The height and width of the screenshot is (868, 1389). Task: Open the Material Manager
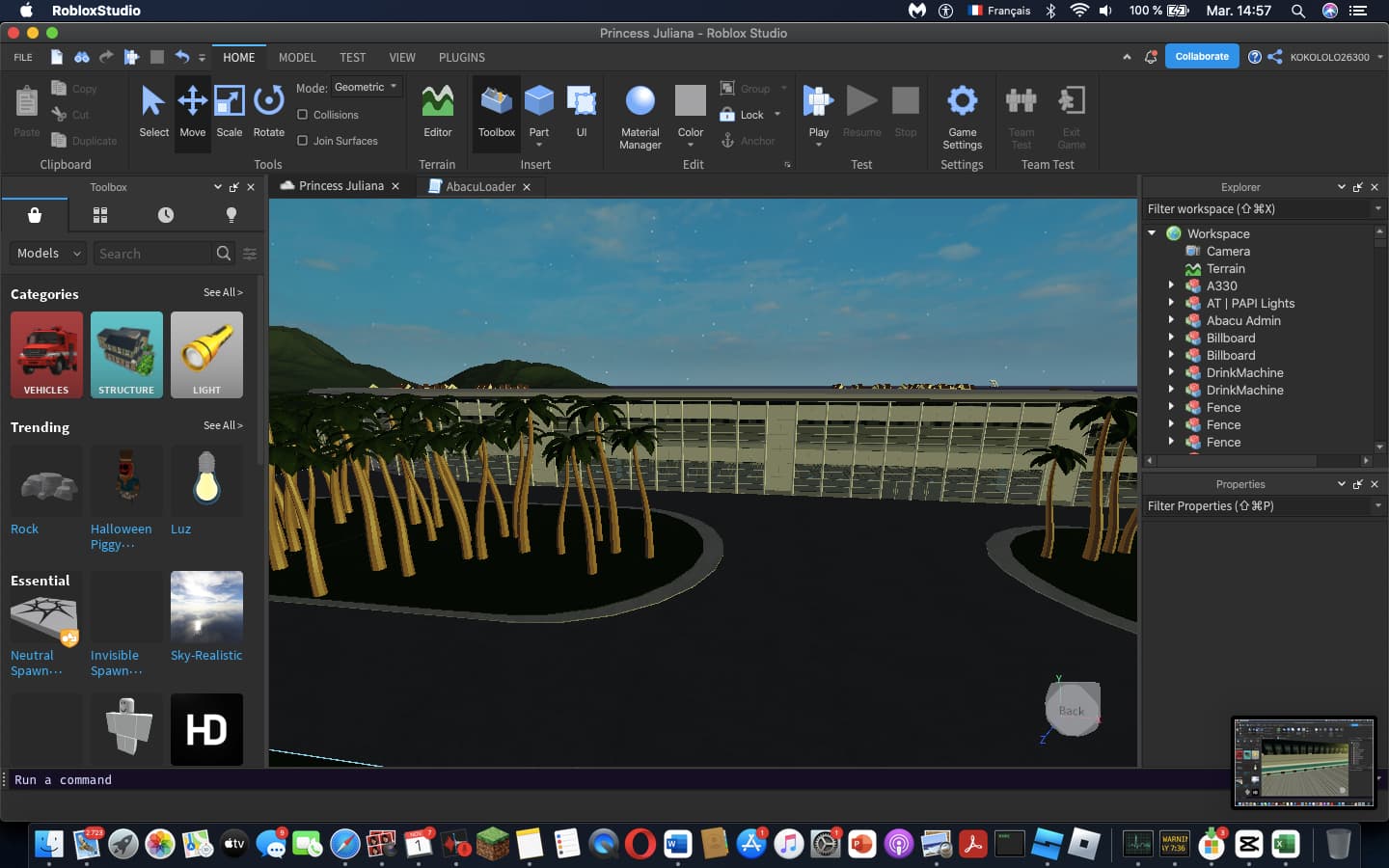click(x=640, y=116)
